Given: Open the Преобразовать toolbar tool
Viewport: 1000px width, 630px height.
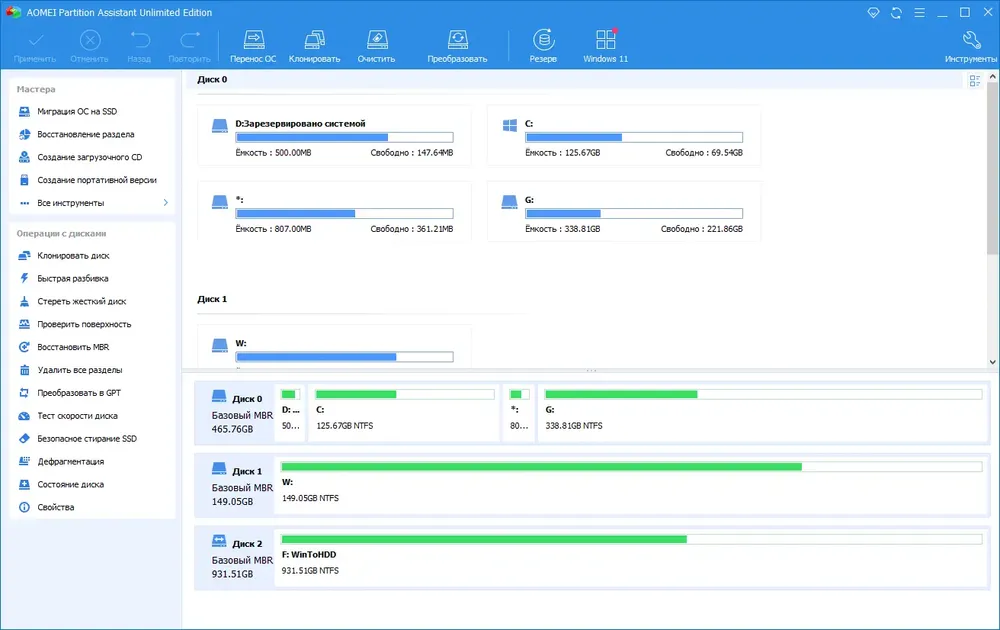Looking at the screenshot, I should (x=457, y=46).
